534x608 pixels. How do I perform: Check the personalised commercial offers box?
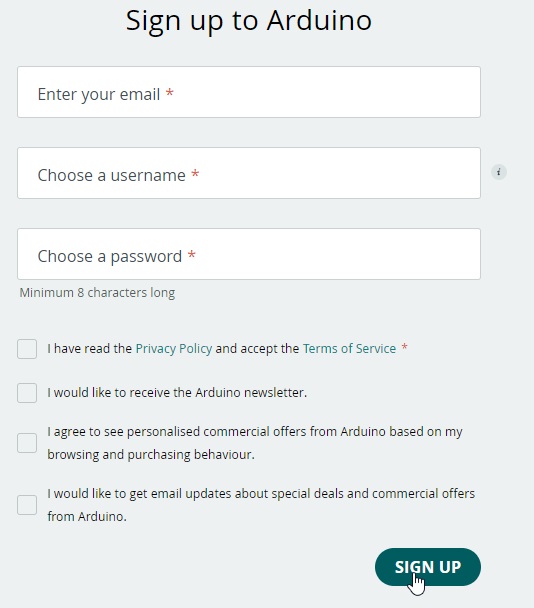click(27, 443)
